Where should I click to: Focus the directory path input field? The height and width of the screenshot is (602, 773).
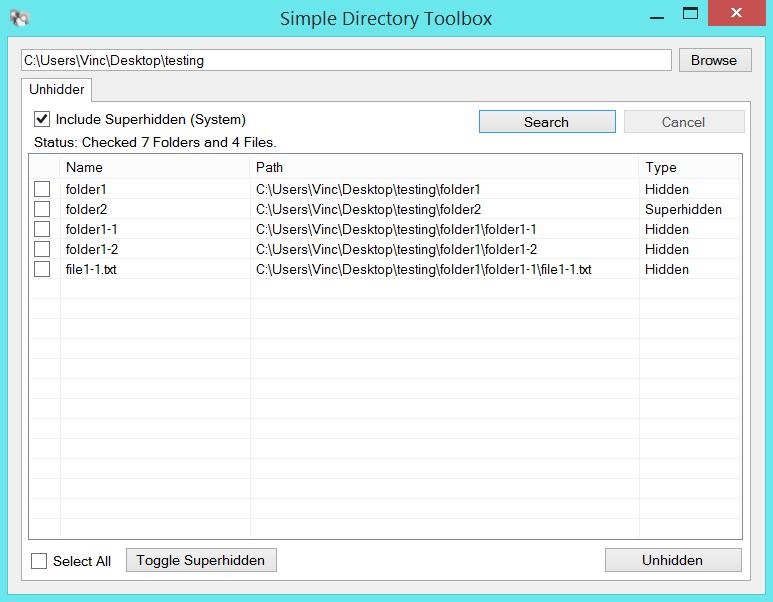click(346, 60)
